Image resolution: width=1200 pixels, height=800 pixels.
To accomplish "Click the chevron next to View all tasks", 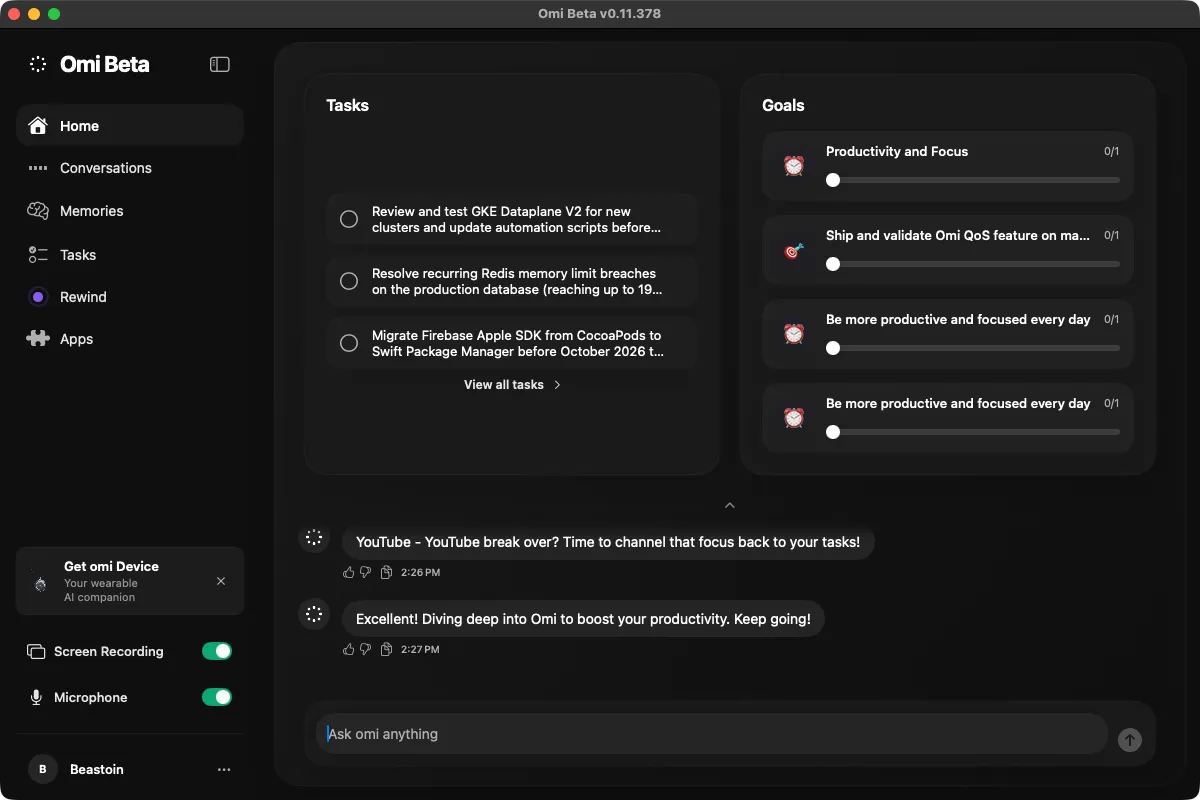I will 557,384.
